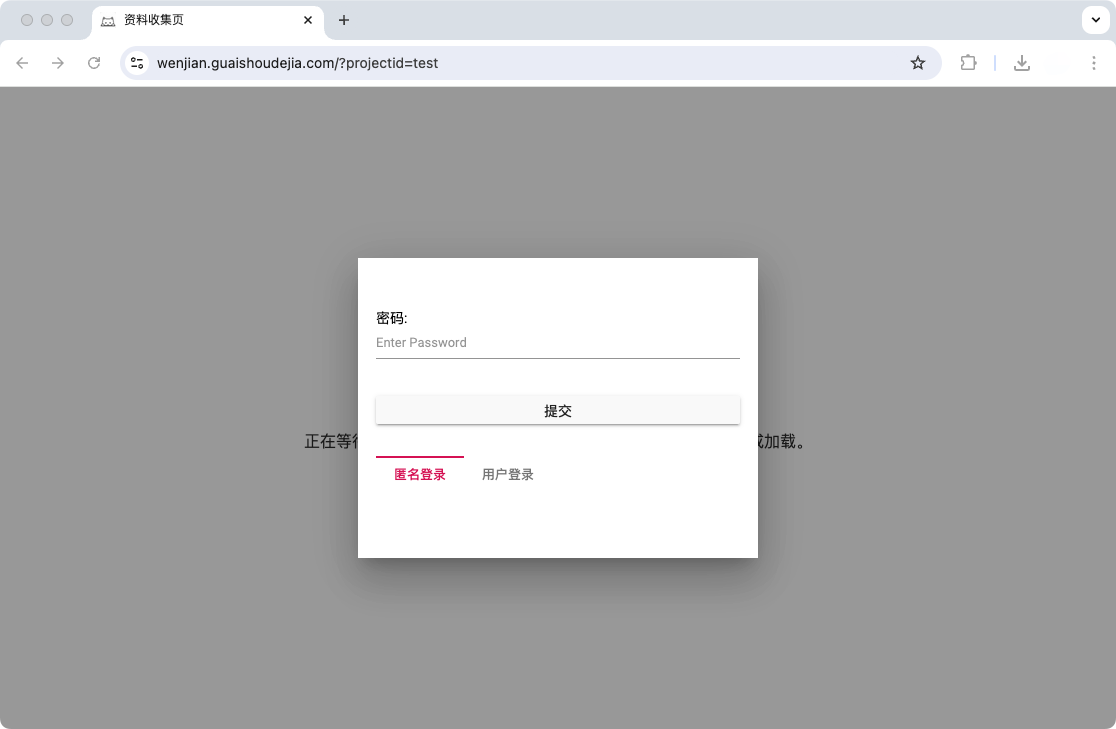Close the 资料收集页 tab
This screenshot has width=1116, height=729.
[x=307, y=20]
